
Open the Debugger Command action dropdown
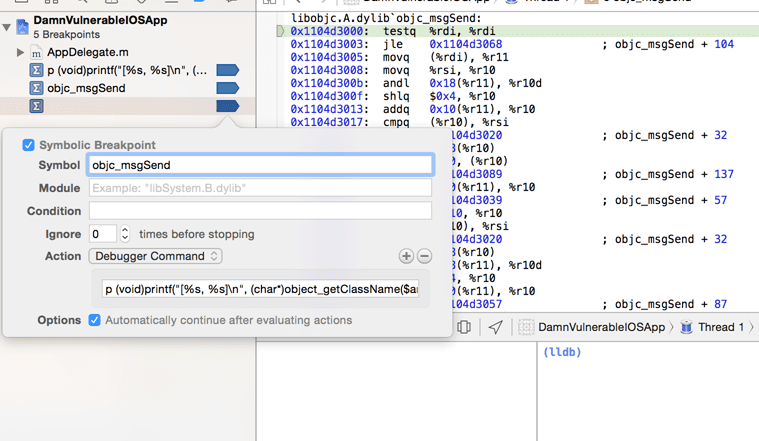point(155,257)
